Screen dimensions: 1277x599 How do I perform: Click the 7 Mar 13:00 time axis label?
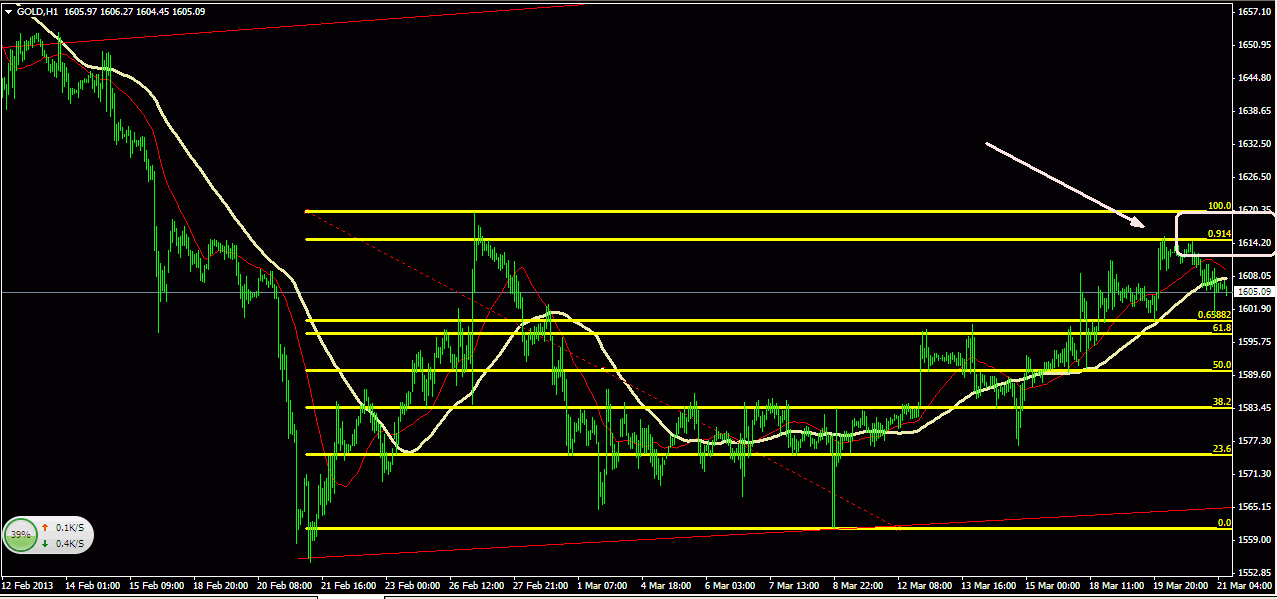[x=796, y=585]
